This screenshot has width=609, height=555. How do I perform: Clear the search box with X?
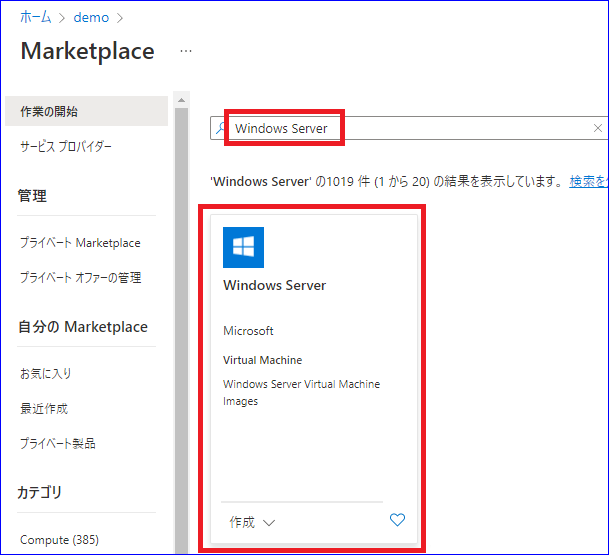pyautogui.click(x=598, y=128)
